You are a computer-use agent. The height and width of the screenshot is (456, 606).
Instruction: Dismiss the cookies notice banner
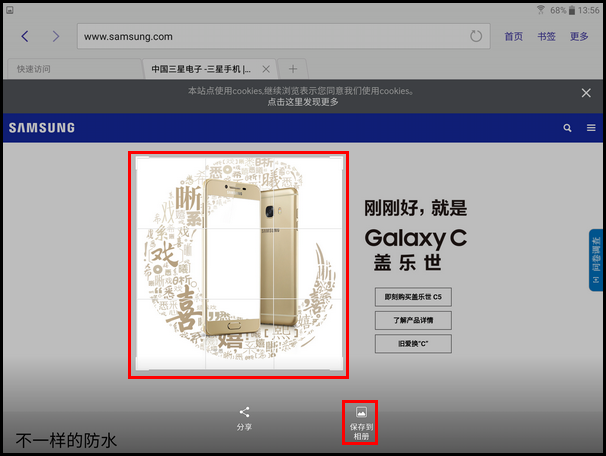pyautogui.click(x=586, y=93)
